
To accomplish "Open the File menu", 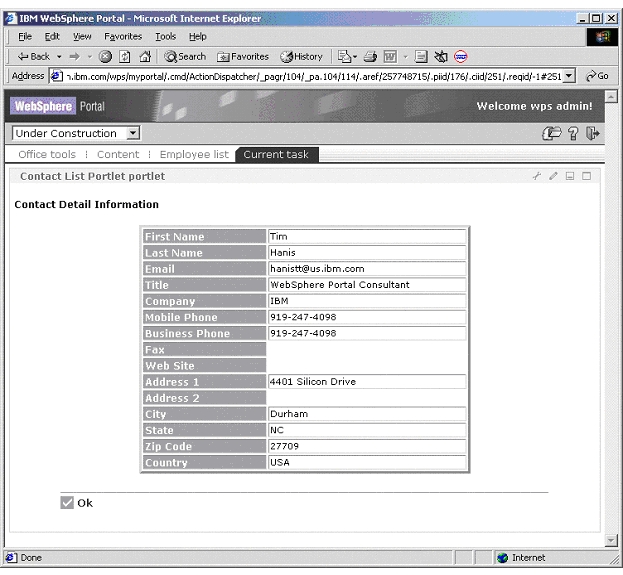I will coord(25,37).
